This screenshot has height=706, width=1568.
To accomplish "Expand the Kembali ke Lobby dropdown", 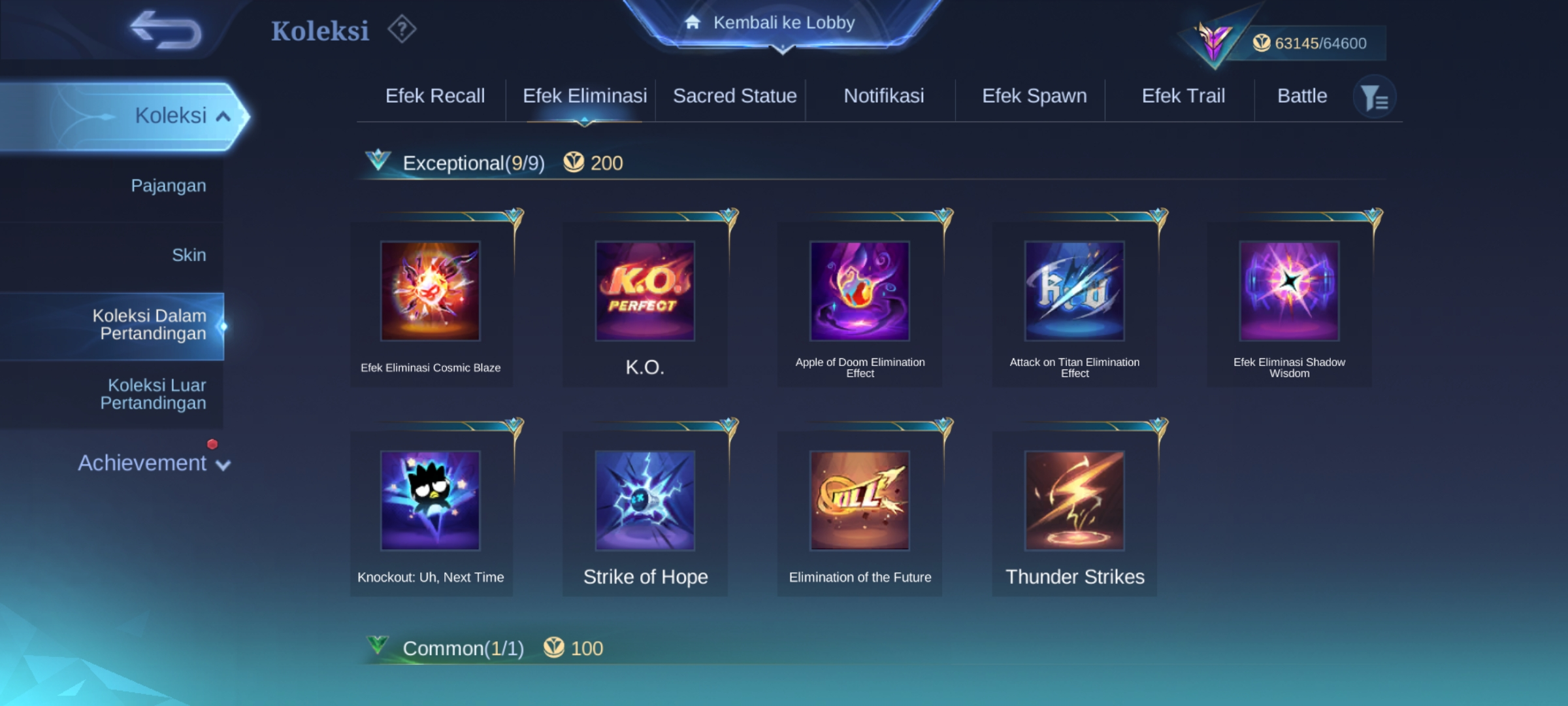I will click(x=783, y=26).
